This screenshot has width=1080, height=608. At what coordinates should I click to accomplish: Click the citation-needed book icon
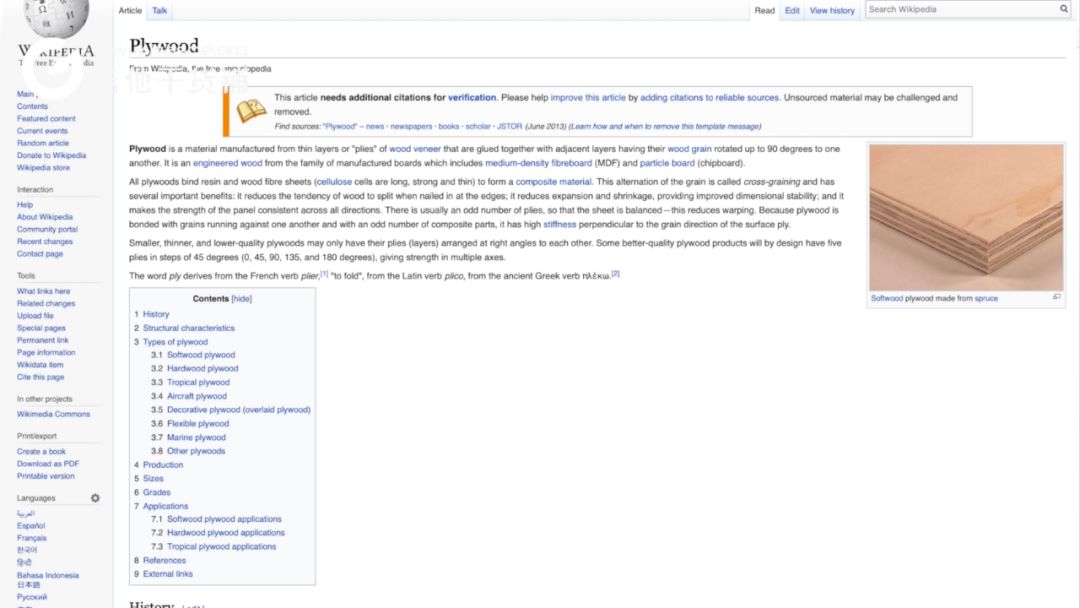251,110
